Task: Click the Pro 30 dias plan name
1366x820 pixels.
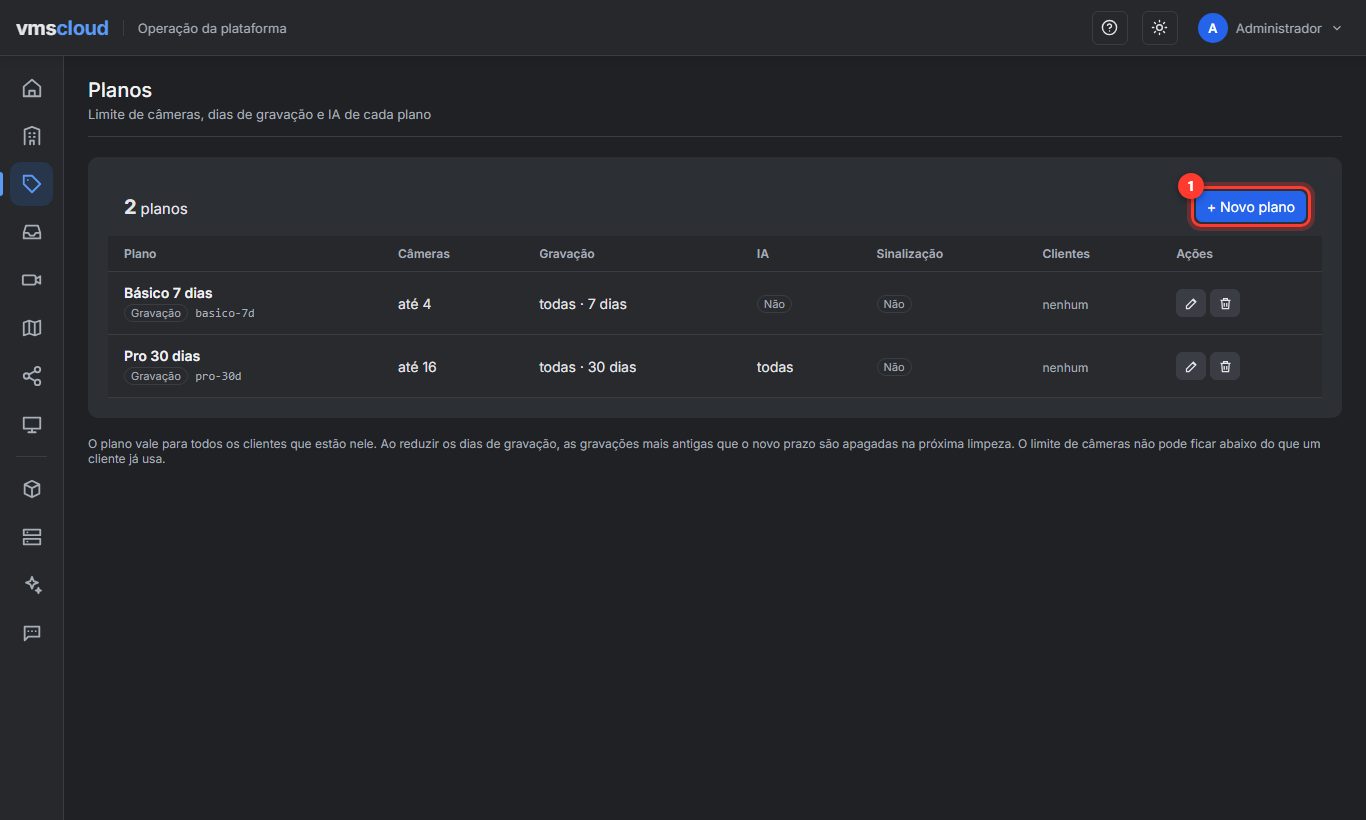Action: pos(162,356)
